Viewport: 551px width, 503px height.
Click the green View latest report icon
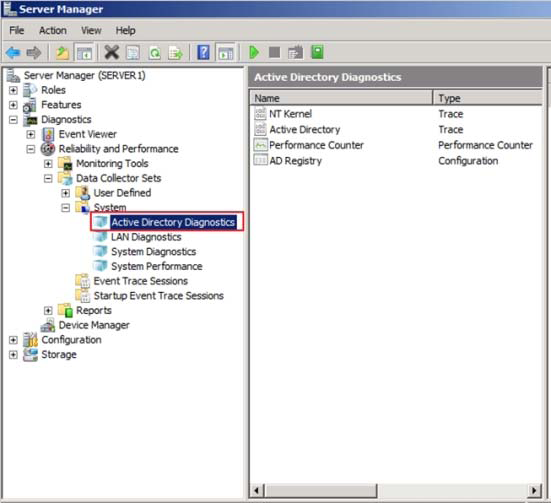[x=317, y=52]
